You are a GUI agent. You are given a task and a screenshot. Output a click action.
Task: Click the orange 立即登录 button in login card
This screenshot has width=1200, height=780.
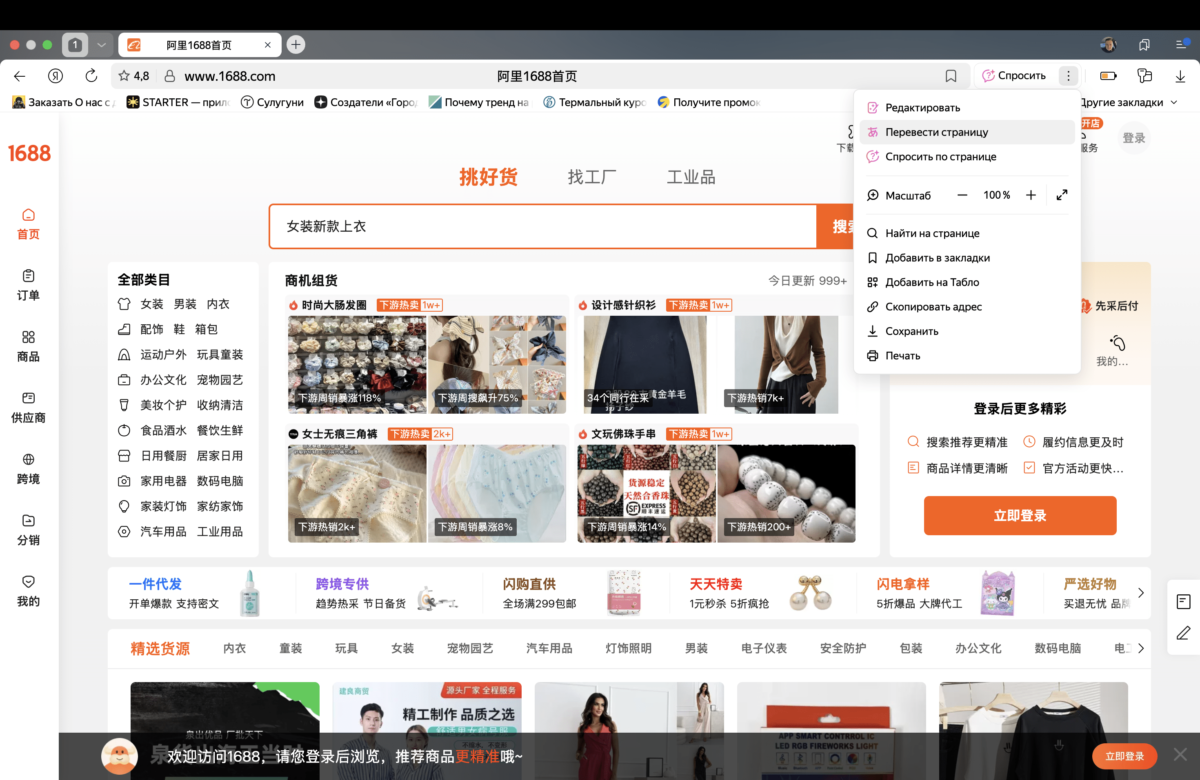point(1020,516)
